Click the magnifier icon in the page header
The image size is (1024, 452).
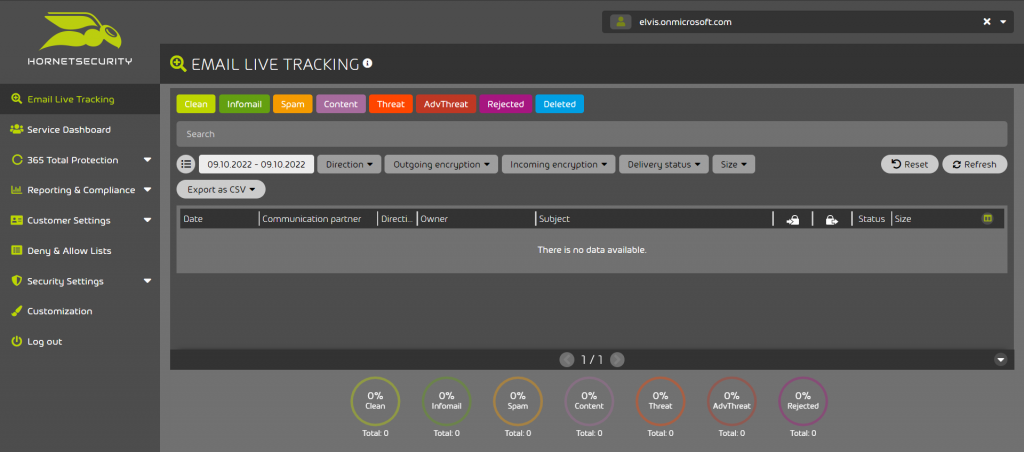[178, 63]
